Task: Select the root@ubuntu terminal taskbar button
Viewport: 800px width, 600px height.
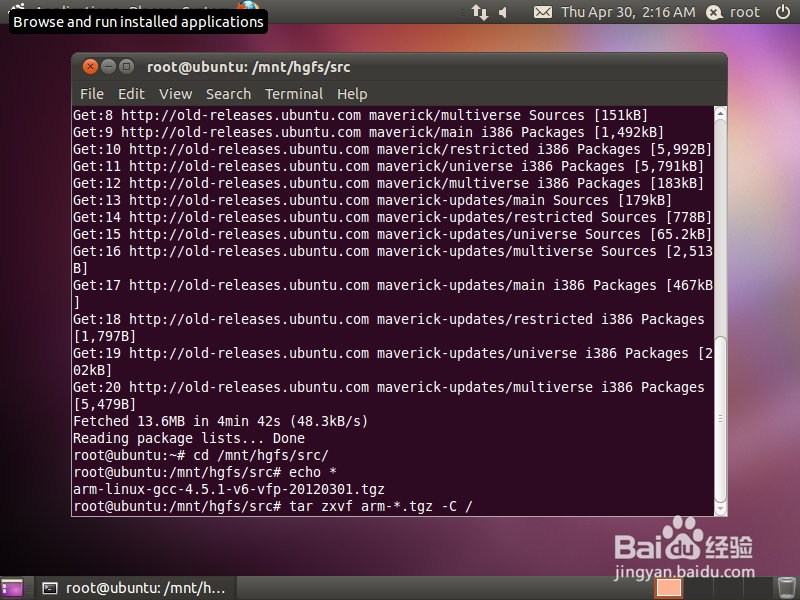Action: pos(134,588)
